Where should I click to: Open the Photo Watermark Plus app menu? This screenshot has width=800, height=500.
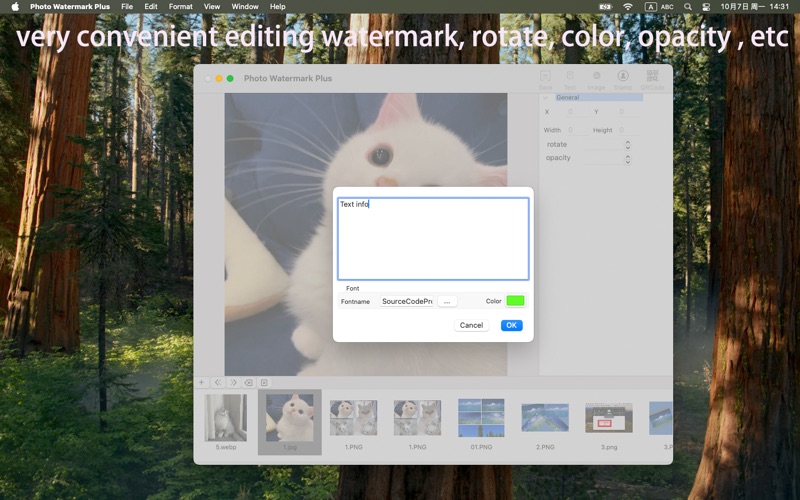pos(70,7)
